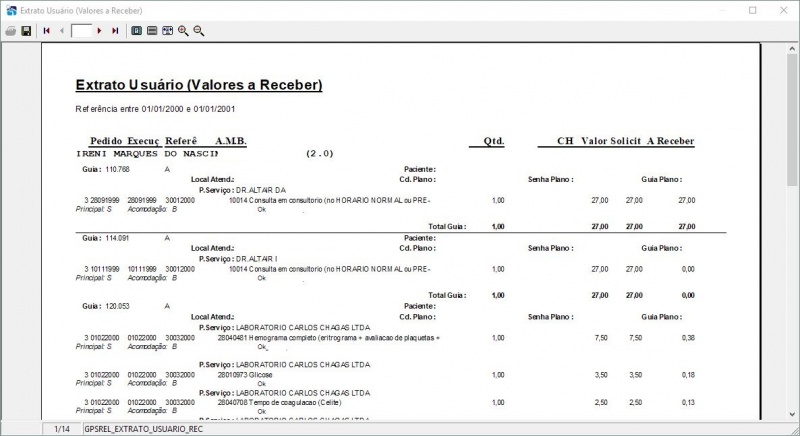The height and width of the screenshot is (436, 800).
Task: Click the Valor Solicit column header
Action: (611, 141)
